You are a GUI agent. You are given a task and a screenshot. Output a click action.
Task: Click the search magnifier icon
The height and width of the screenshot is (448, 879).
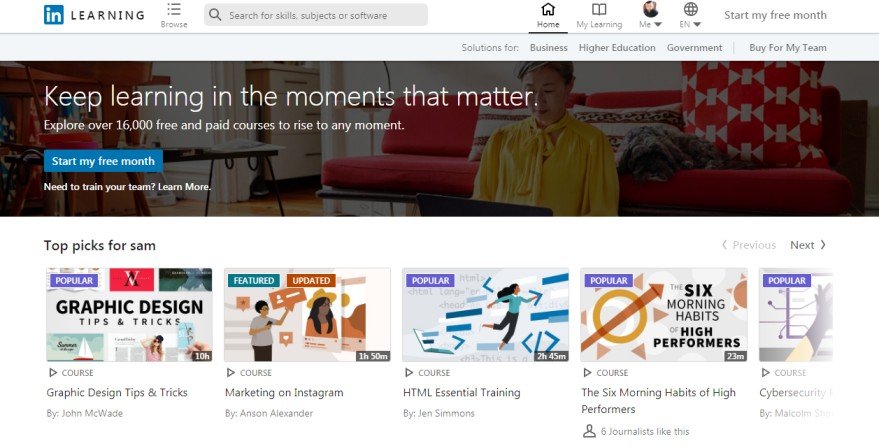click(x=215, y=15)
